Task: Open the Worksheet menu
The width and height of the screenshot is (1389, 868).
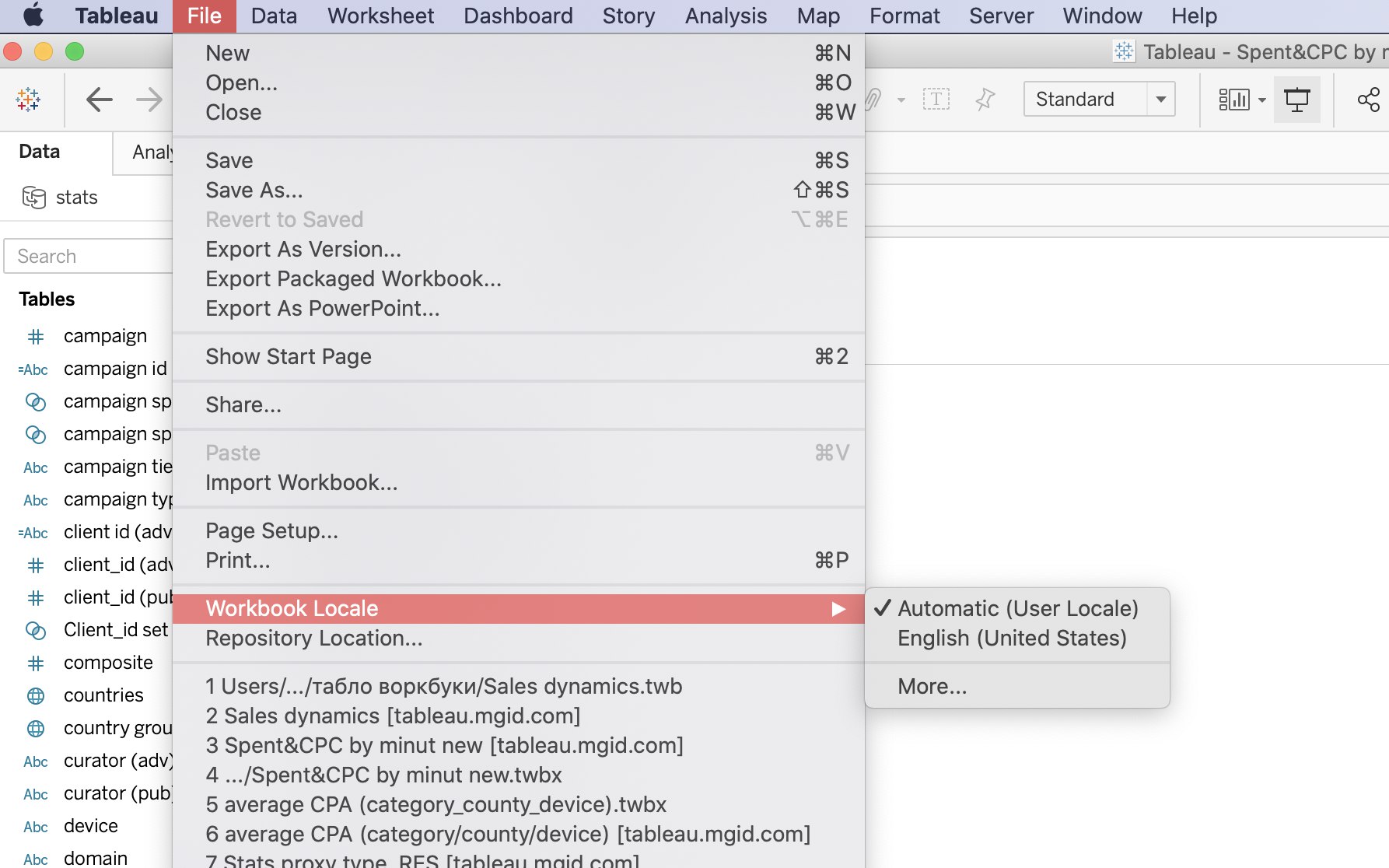Action: point(380,16)
